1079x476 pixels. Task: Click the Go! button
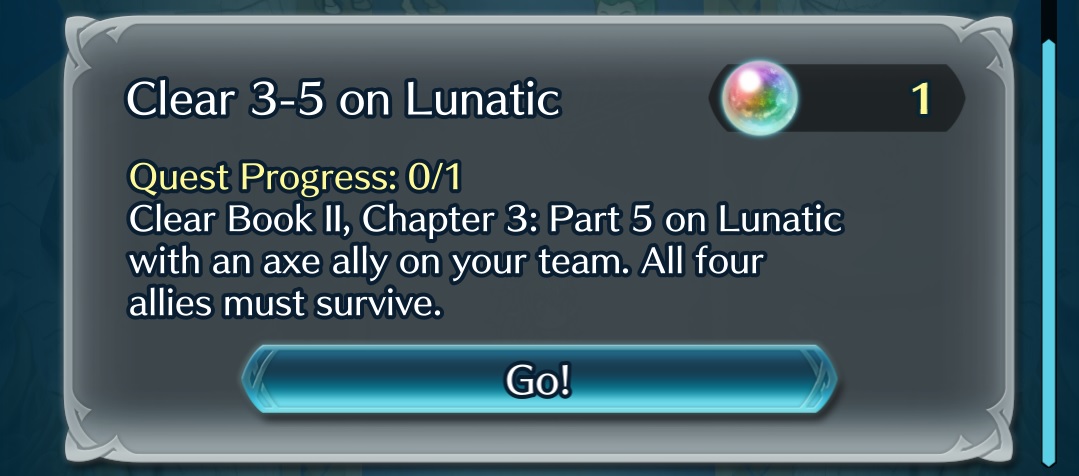(539, 380)
